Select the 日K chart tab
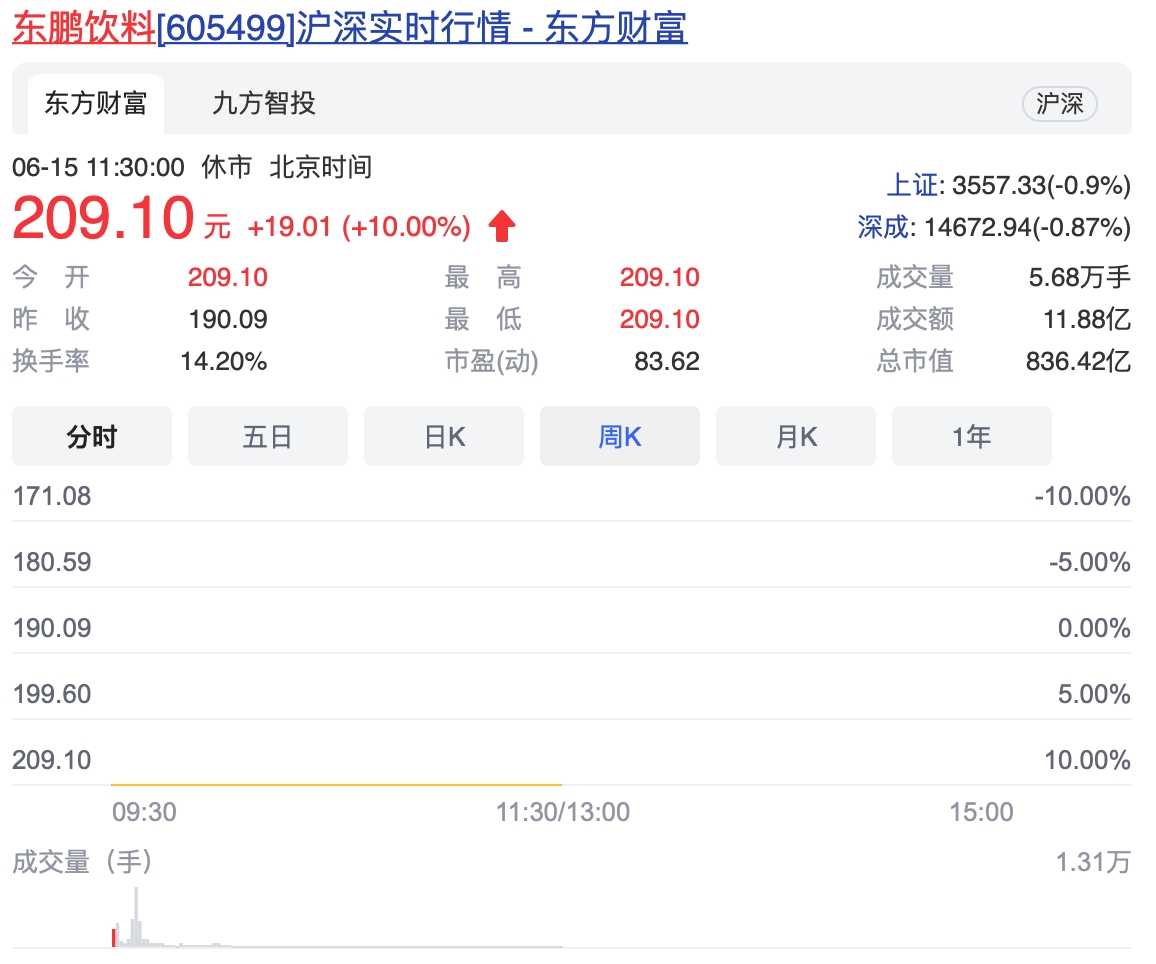 tap(444, 436)
